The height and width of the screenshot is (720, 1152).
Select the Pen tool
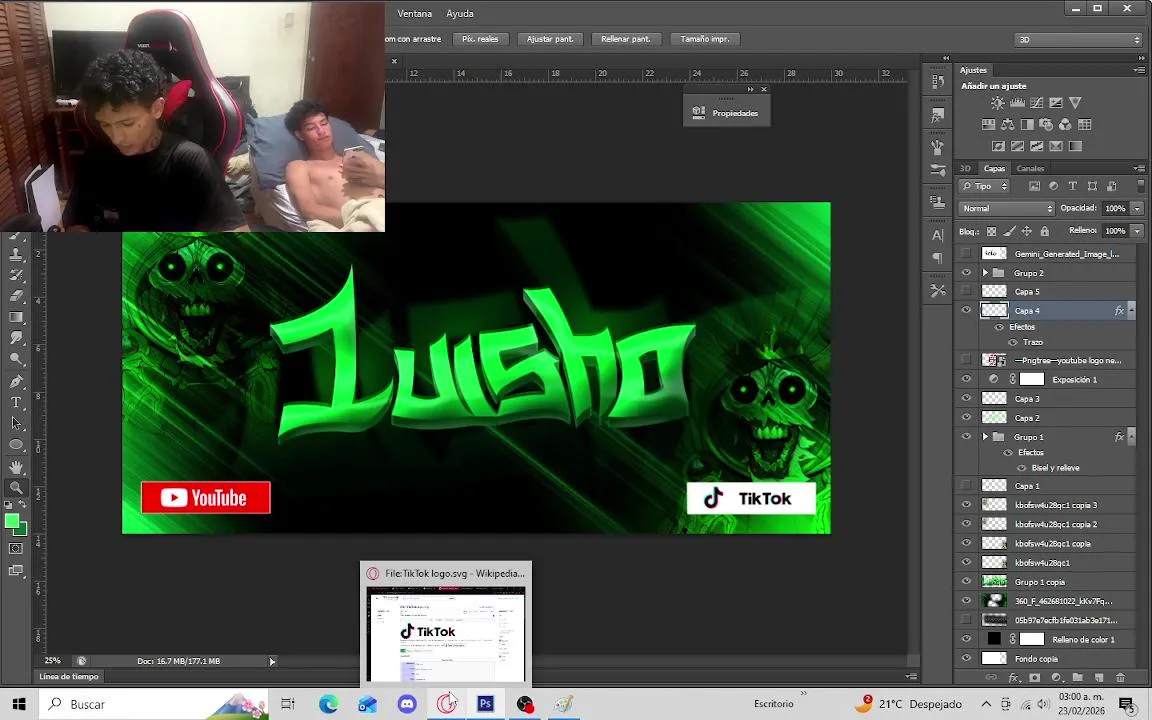click(x=16, y=381)
